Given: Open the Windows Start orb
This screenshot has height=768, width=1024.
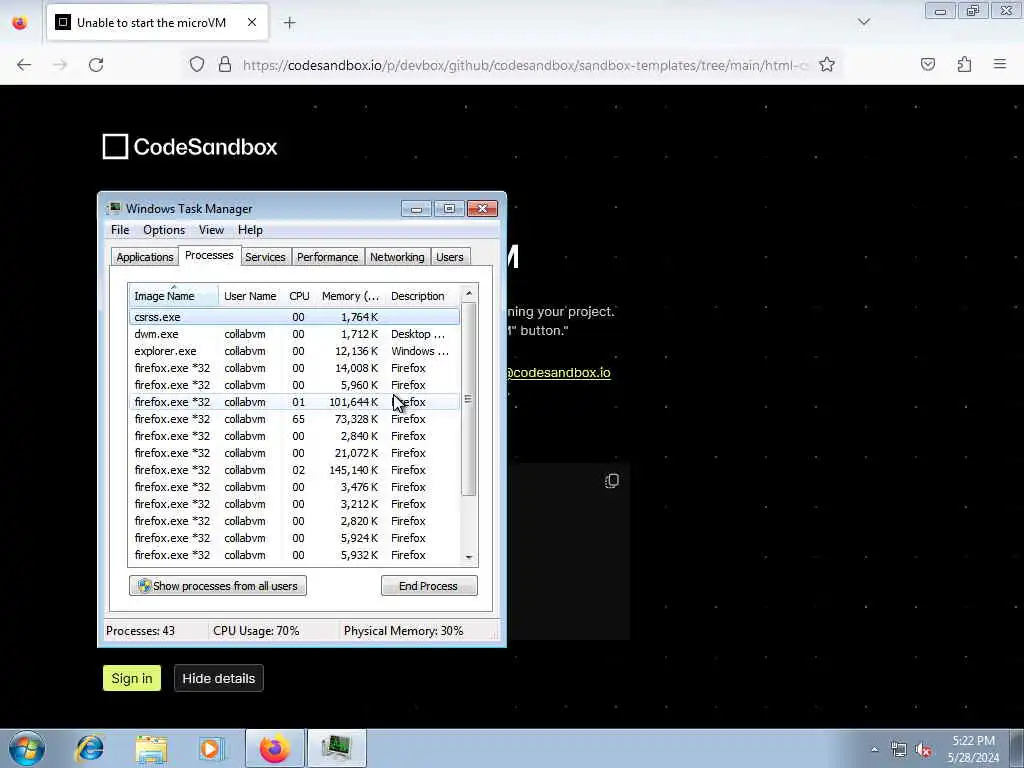Looking at the screenshot, I should pyautogui.click(x=27, y=748).
